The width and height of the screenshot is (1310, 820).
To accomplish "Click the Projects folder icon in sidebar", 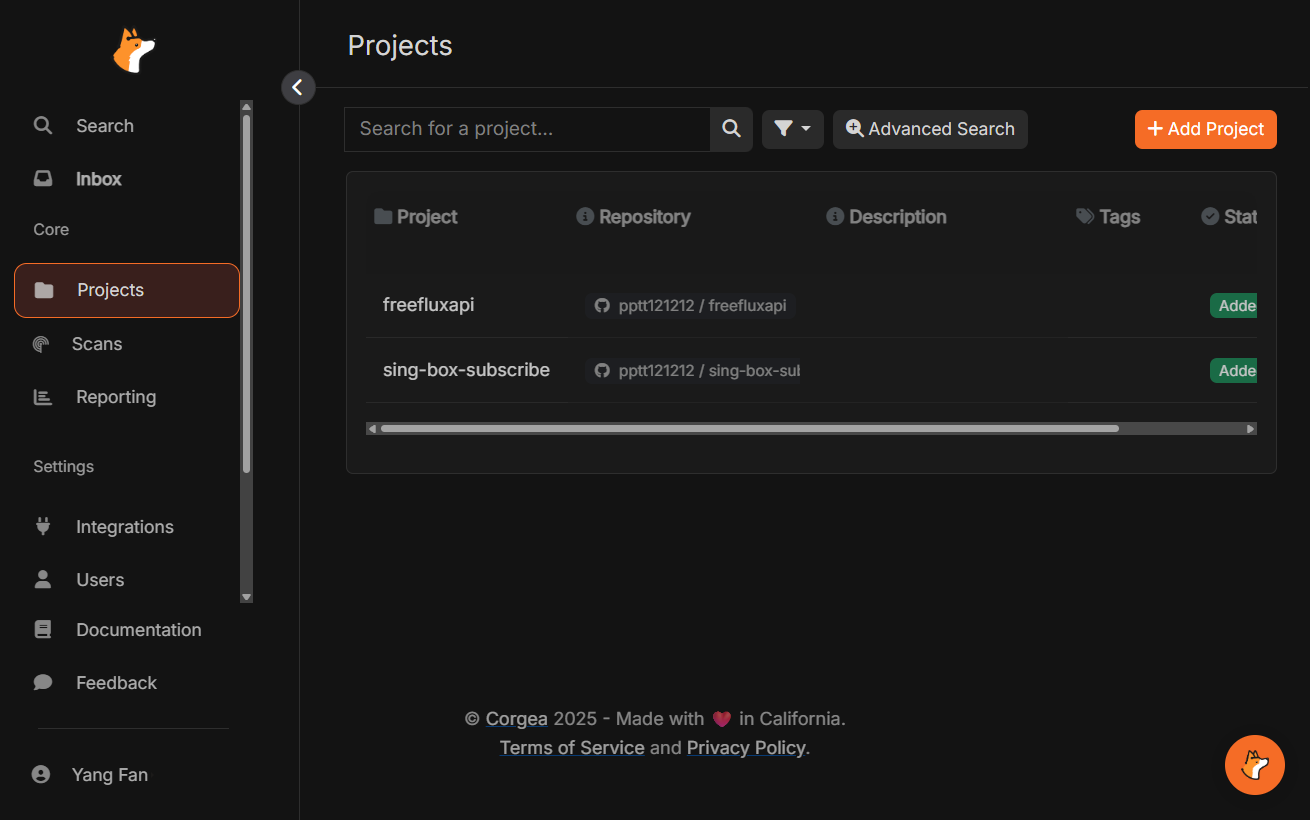I will 44,290.
